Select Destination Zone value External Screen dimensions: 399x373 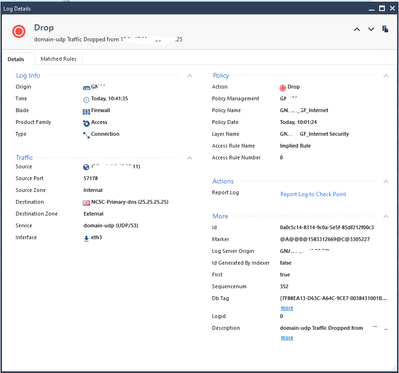pyautogui.click(x=93, y=214)
